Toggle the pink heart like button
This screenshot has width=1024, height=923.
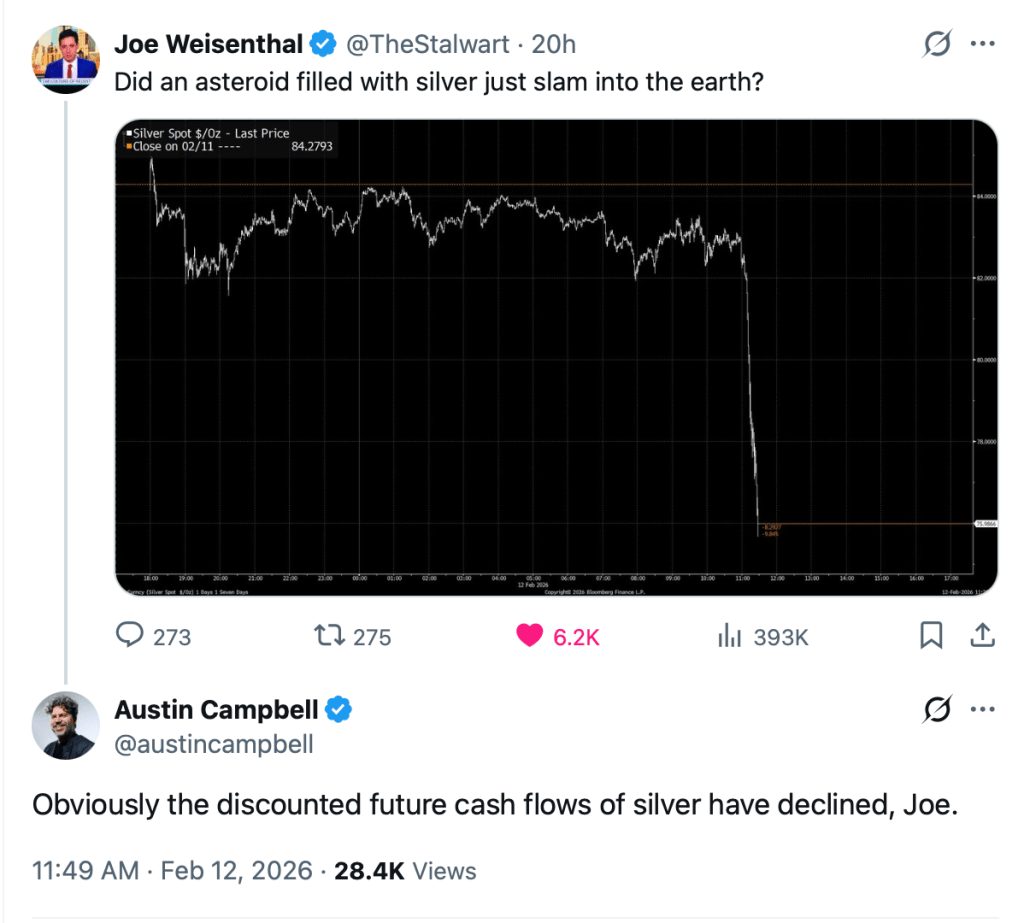tap(532, 636)
